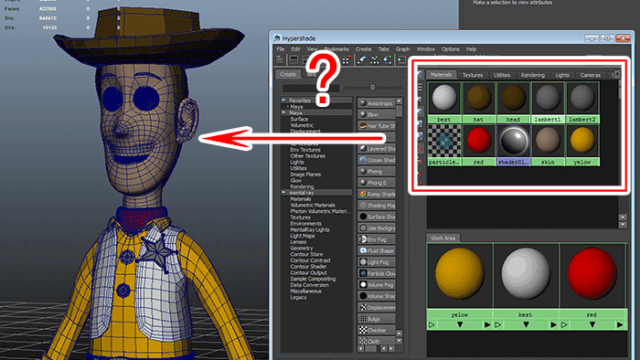The width and height of the screenshot is (640, 360).
Task: Select the Legacy tree item
Action: click(298, 297)
